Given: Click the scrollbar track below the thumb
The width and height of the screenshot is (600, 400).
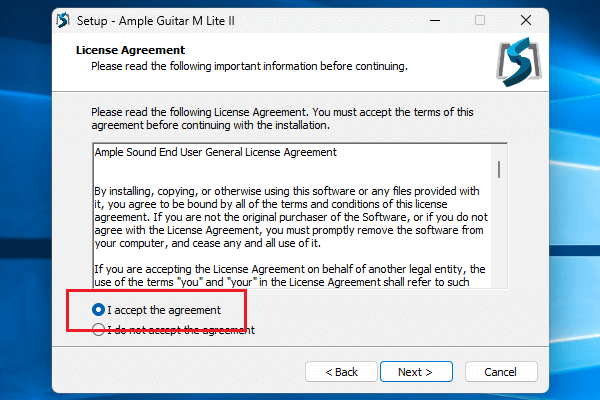Looking at the screenshot, I should click(500, 240).
